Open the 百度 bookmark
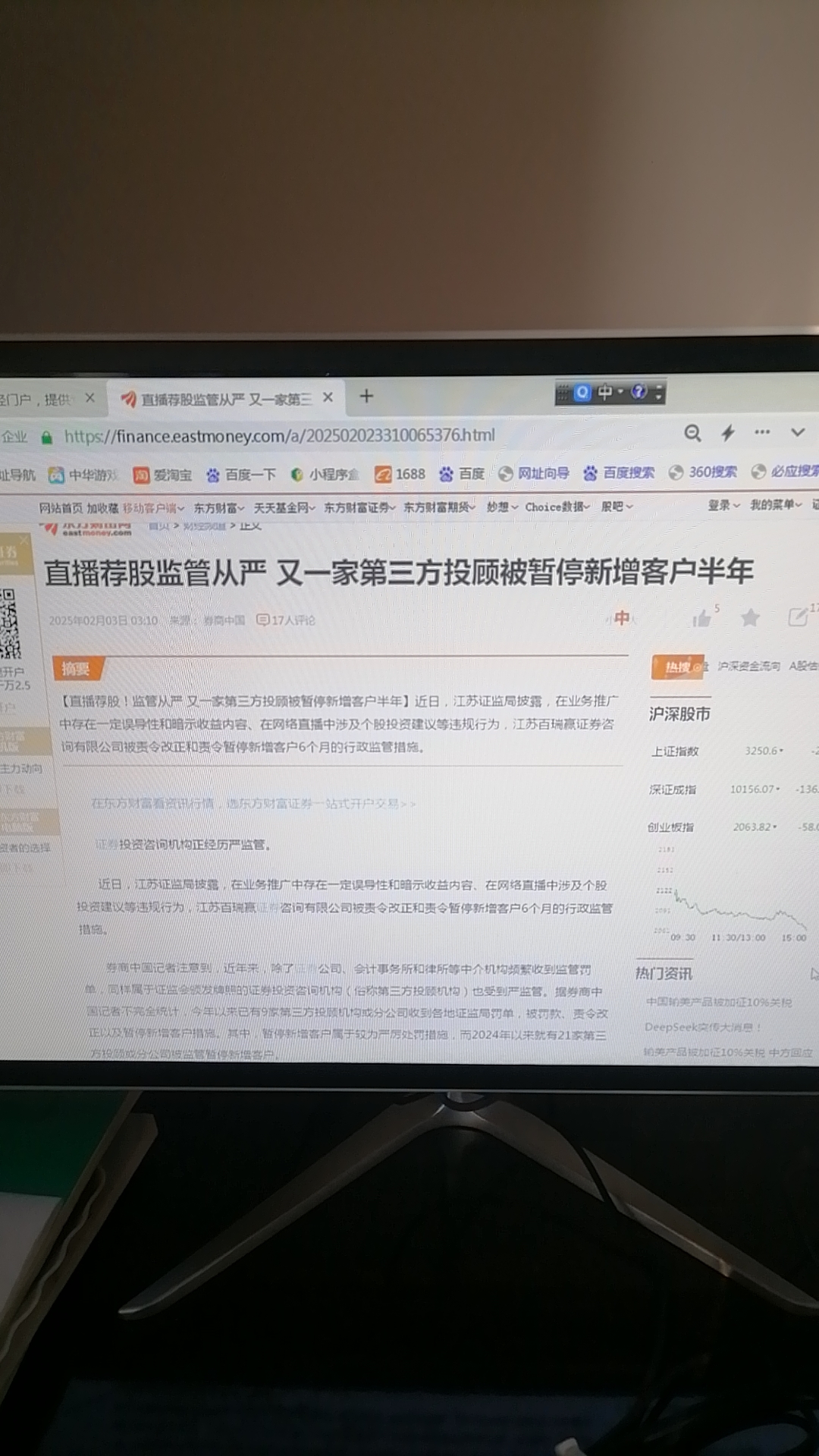819x1456 pixels. [x=462, y=474]
